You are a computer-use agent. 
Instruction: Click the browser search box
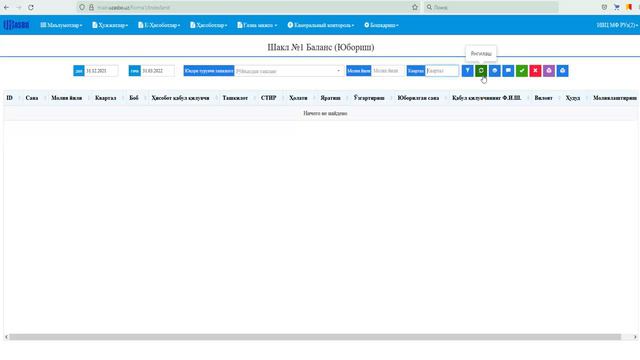click(x=491, y=7)
